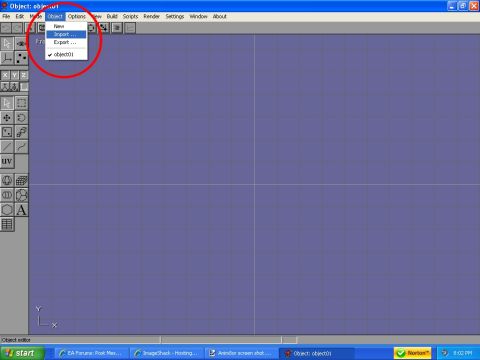Viewport: 480px width, 360px height.
Task: Select the Point edit mode icon
Action: click(x=21, y=58)
